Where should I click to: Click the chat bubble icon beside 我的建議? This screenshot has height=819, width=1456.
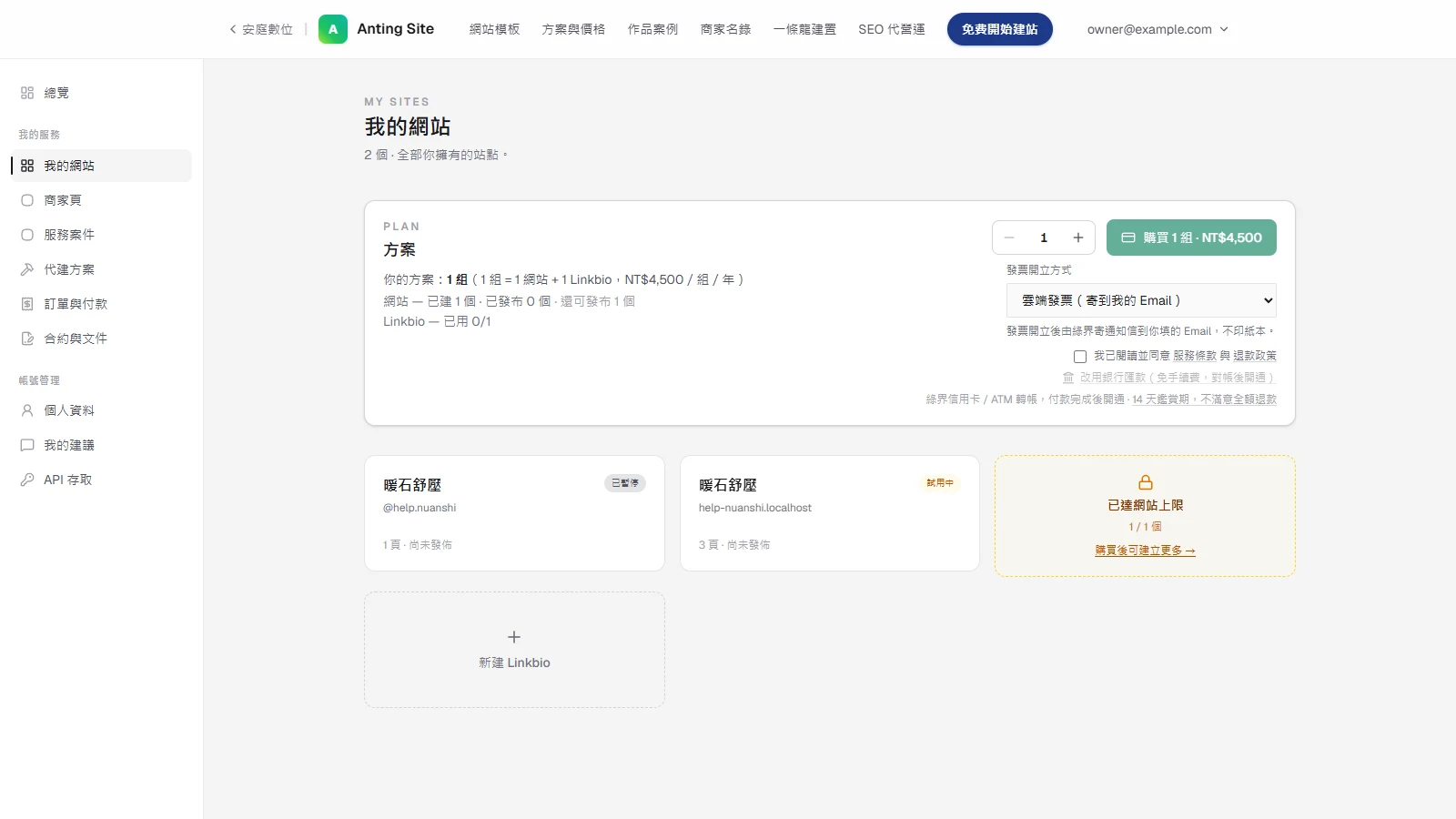click(x=27, y=445)
